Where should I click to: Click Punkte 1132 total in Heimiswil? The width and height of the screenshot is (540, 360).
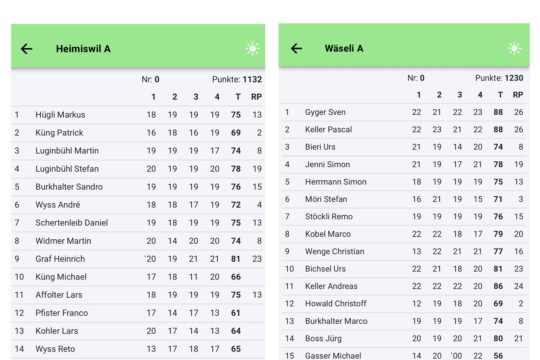[237, 80]
